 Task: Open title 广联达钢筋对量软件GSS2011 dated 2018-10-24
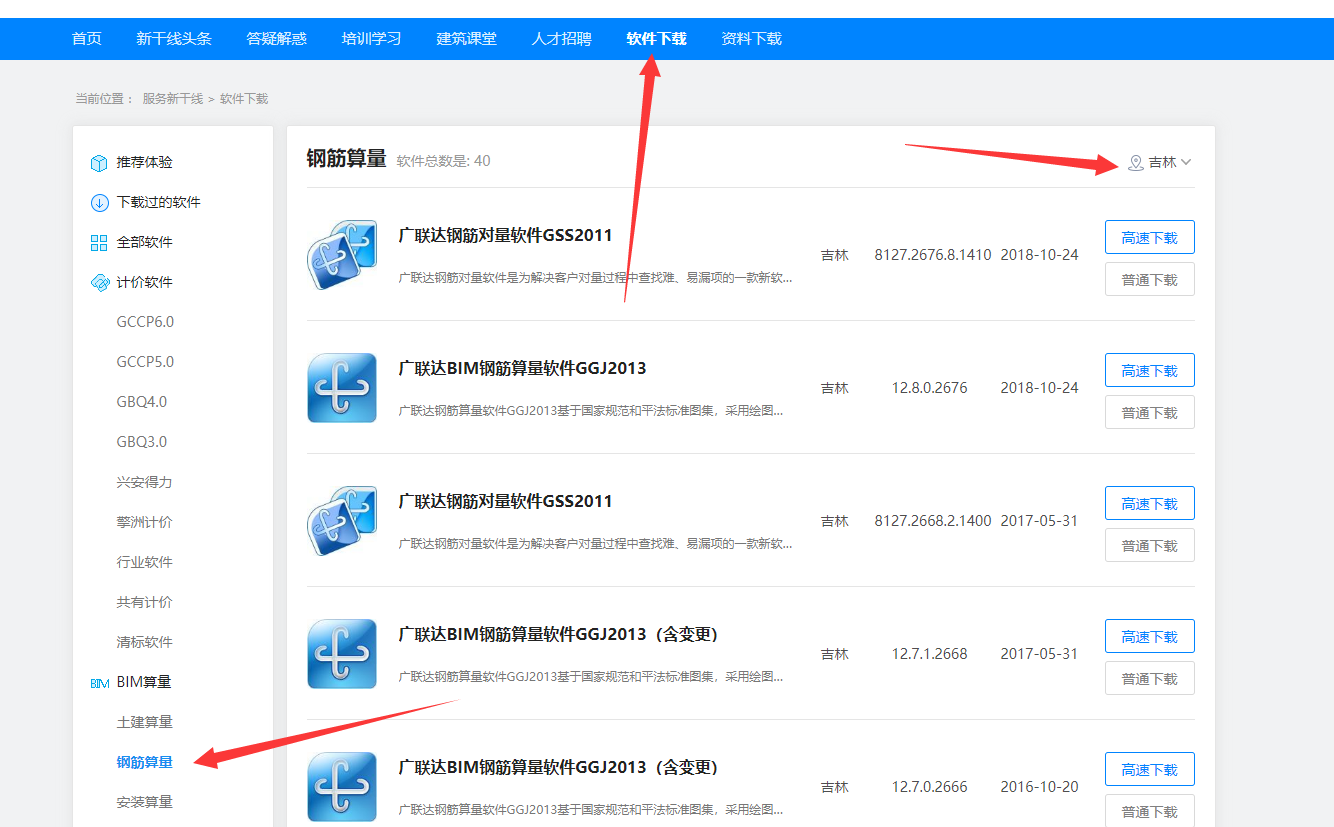coord(505,236)
